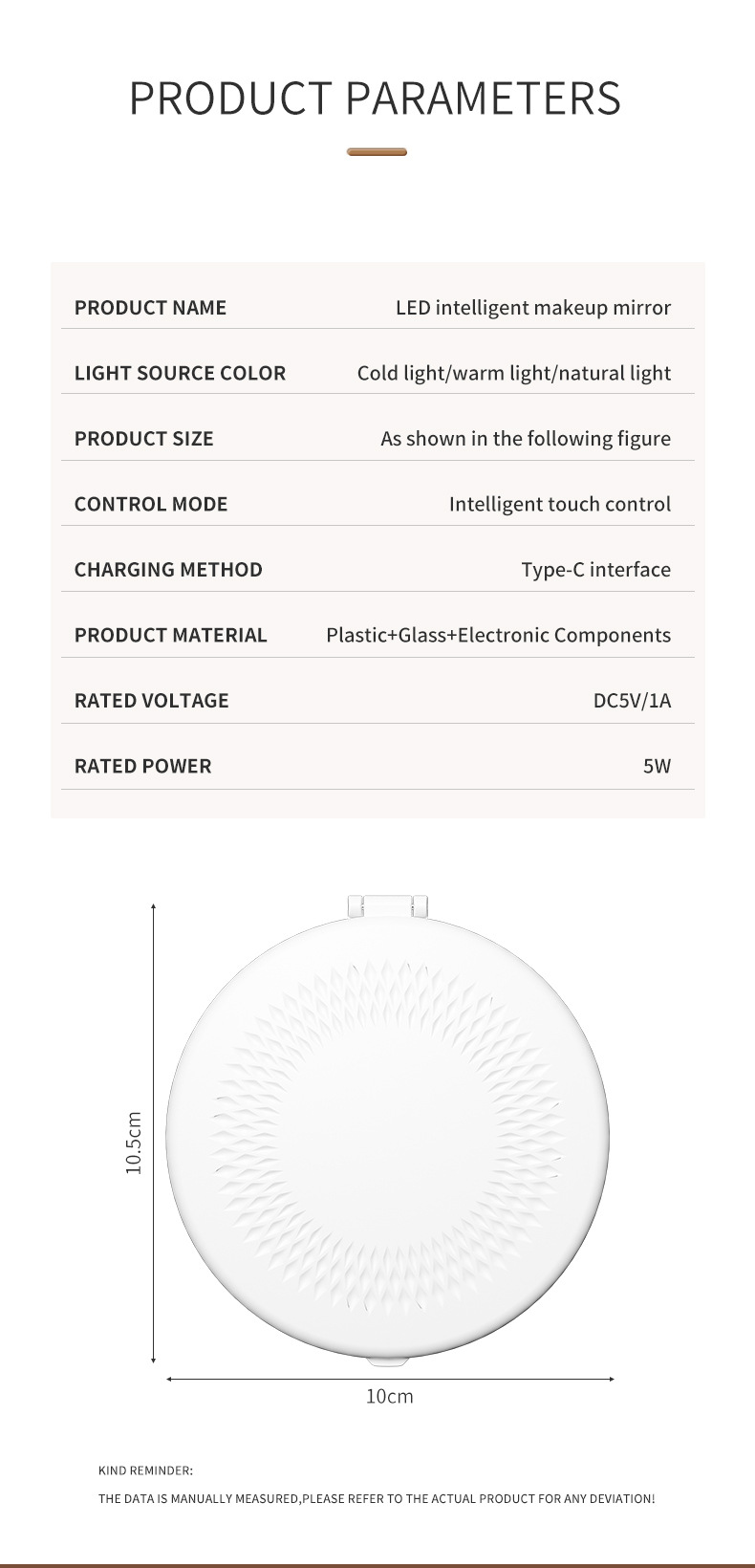755x1568 pixels.
Task: Click "As shown in the following figure"
Action: tap(525, 439)
